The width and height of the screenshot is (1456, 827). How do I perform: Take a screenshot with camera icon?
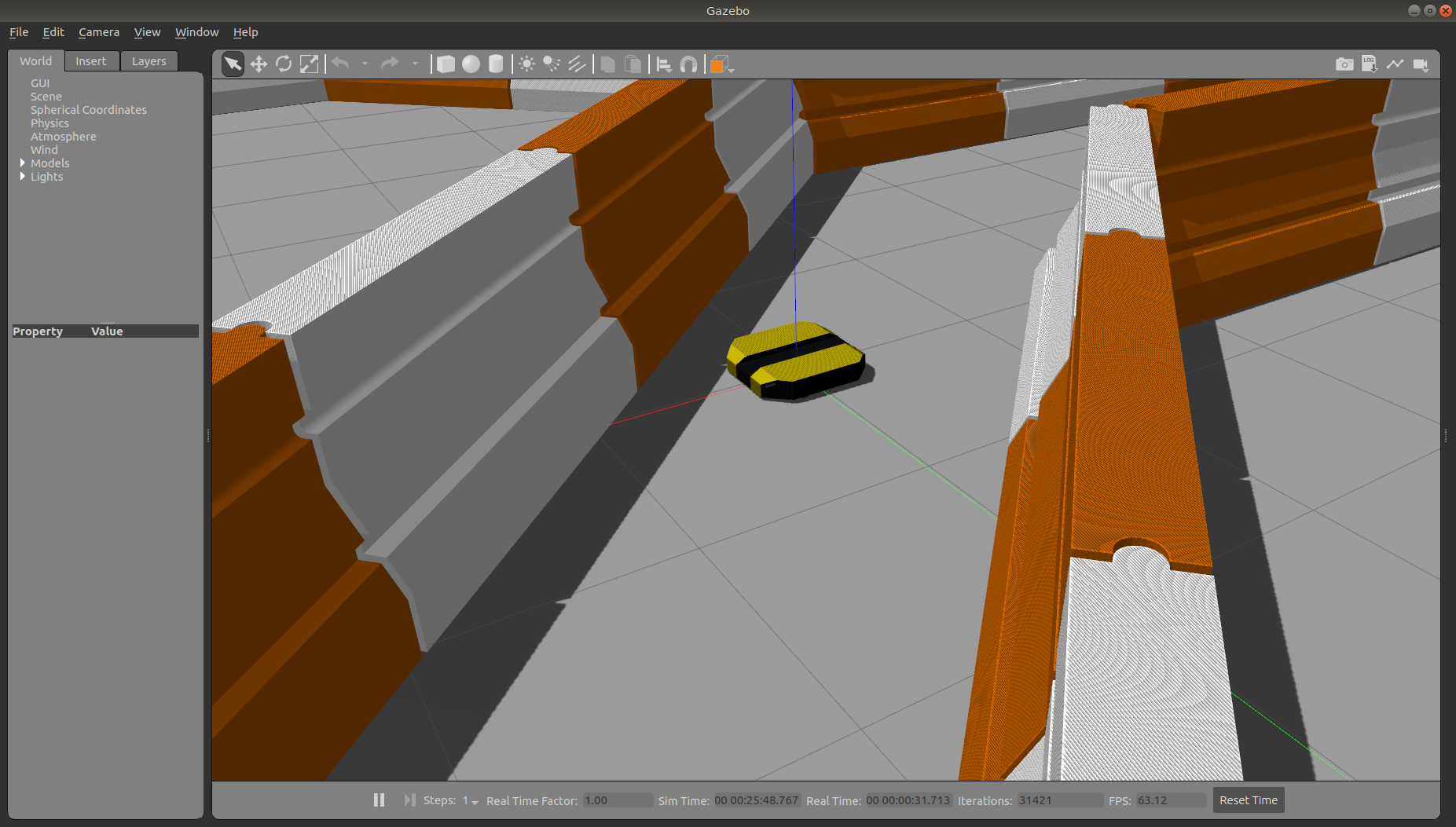1344,64
